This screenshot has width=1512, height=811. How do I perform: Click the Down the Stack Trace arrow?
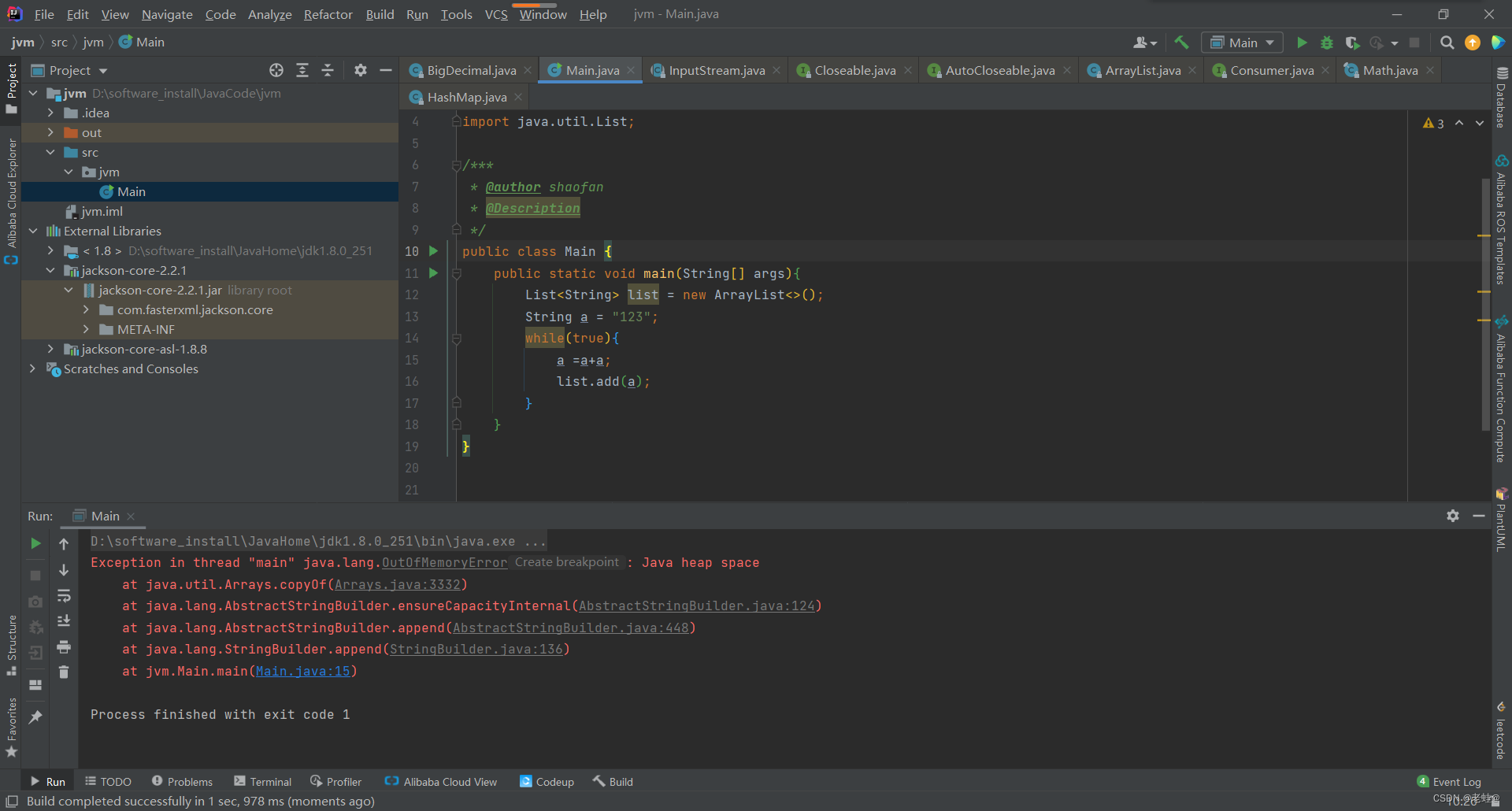[x=64, y=570]
